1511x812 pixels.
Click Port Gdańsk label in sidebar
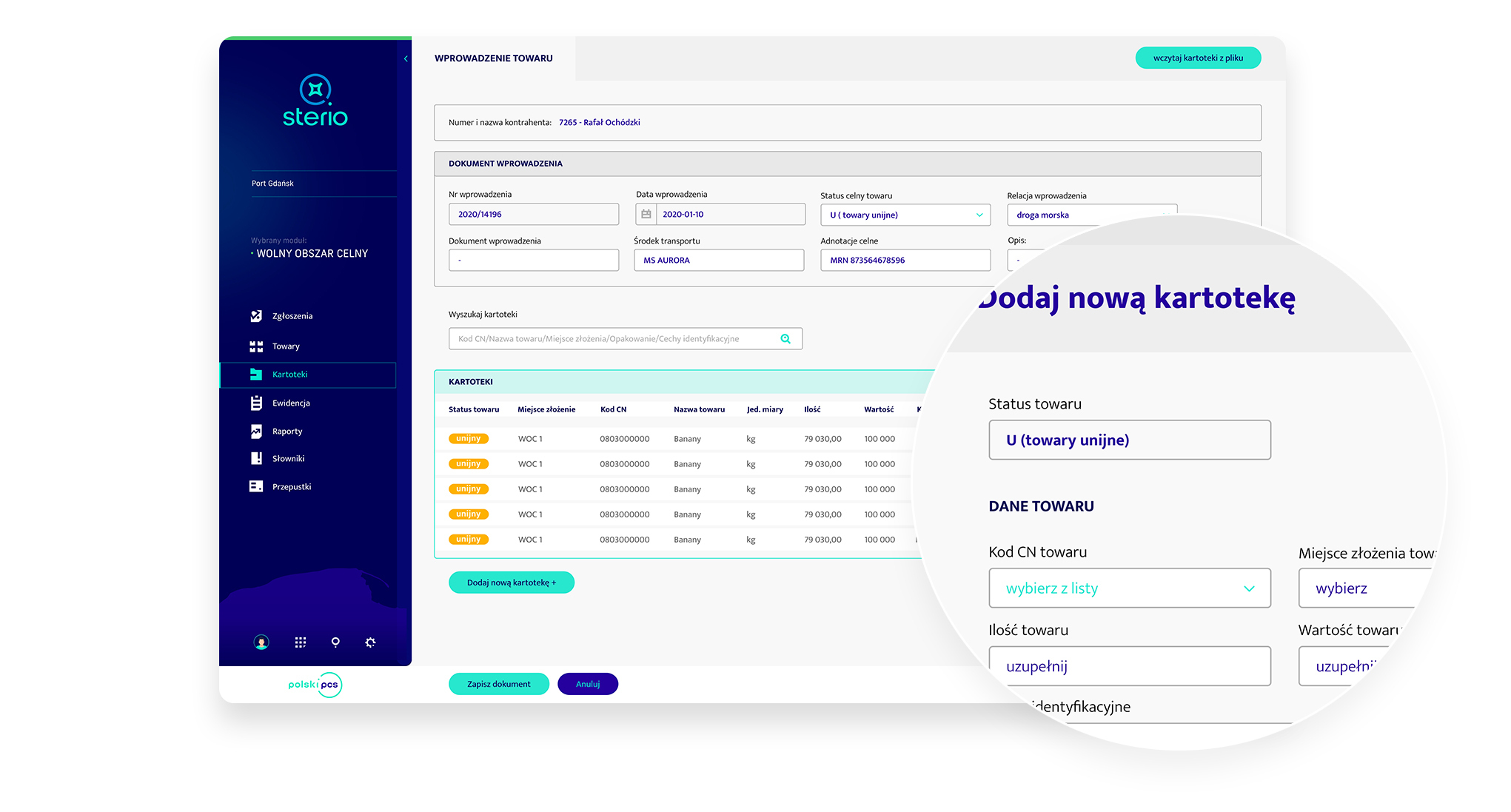click(272, 184)
